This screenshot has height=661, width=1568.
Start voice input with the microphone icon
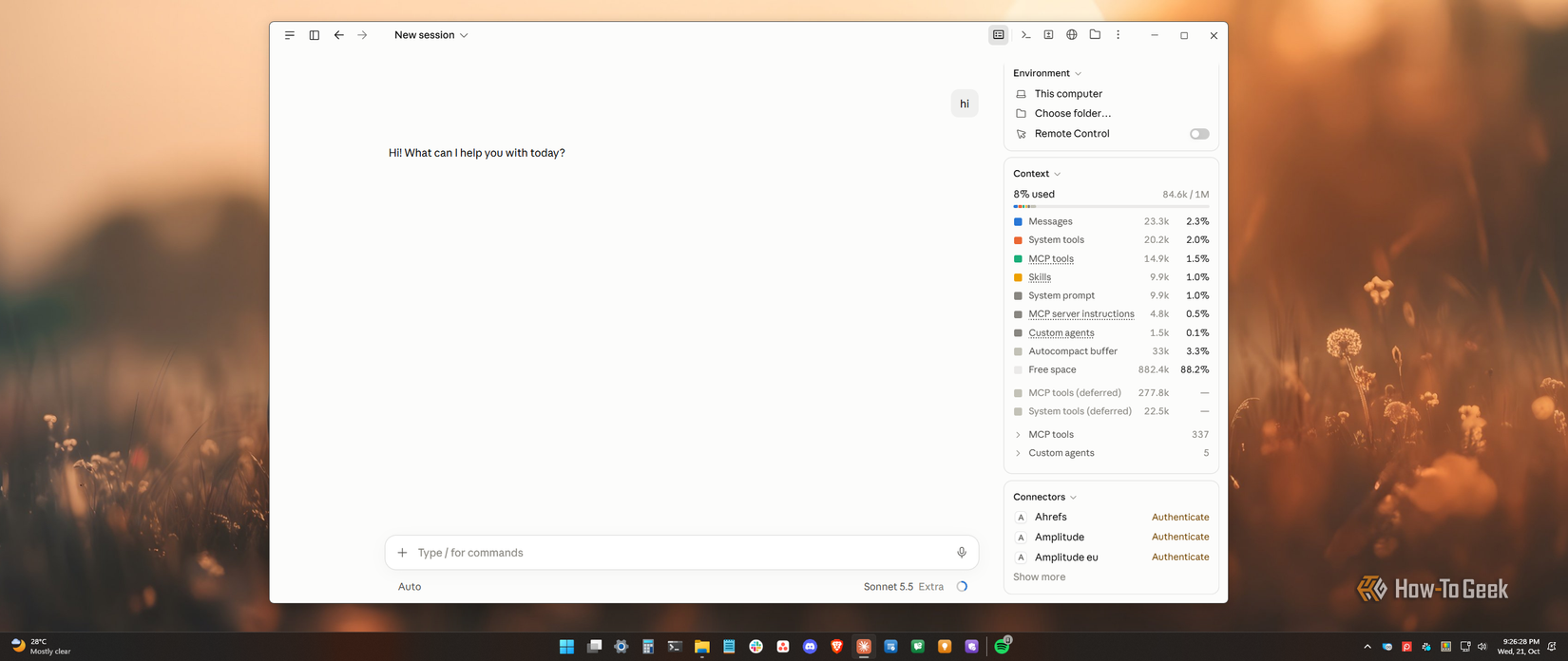[x=962, y=553]
